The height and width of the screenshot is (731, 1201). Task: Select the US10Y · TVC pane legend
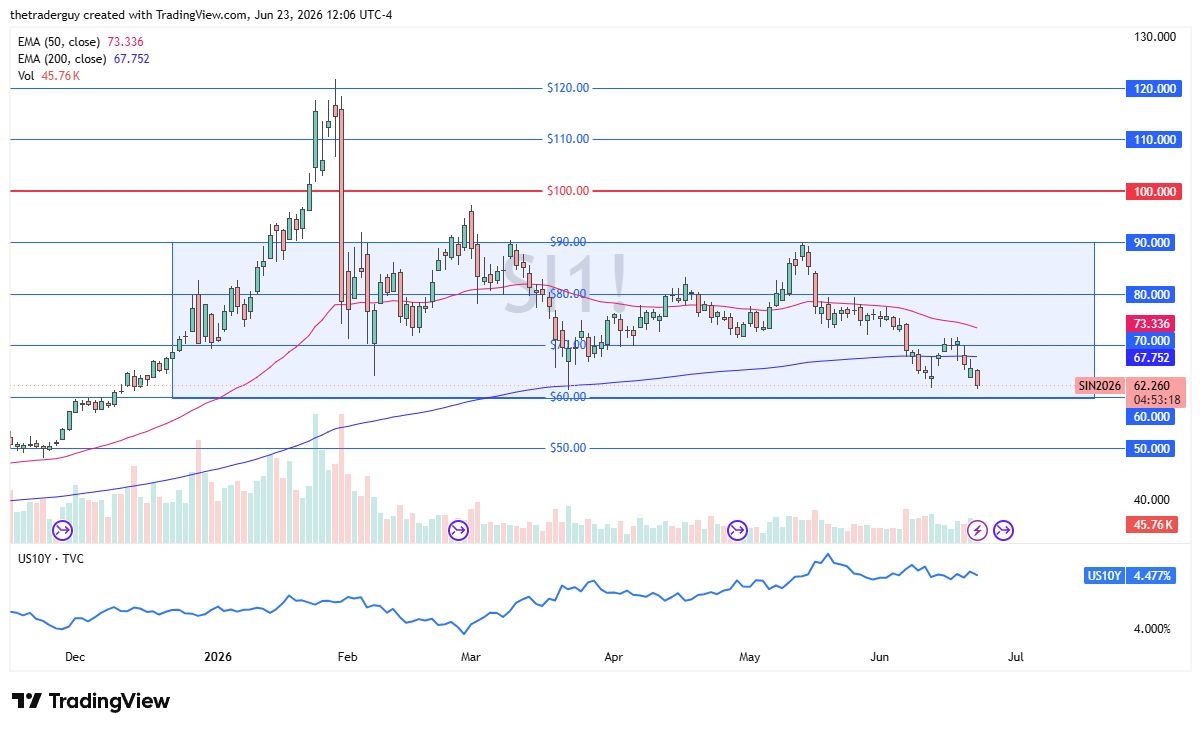click(x=49, y=558)
